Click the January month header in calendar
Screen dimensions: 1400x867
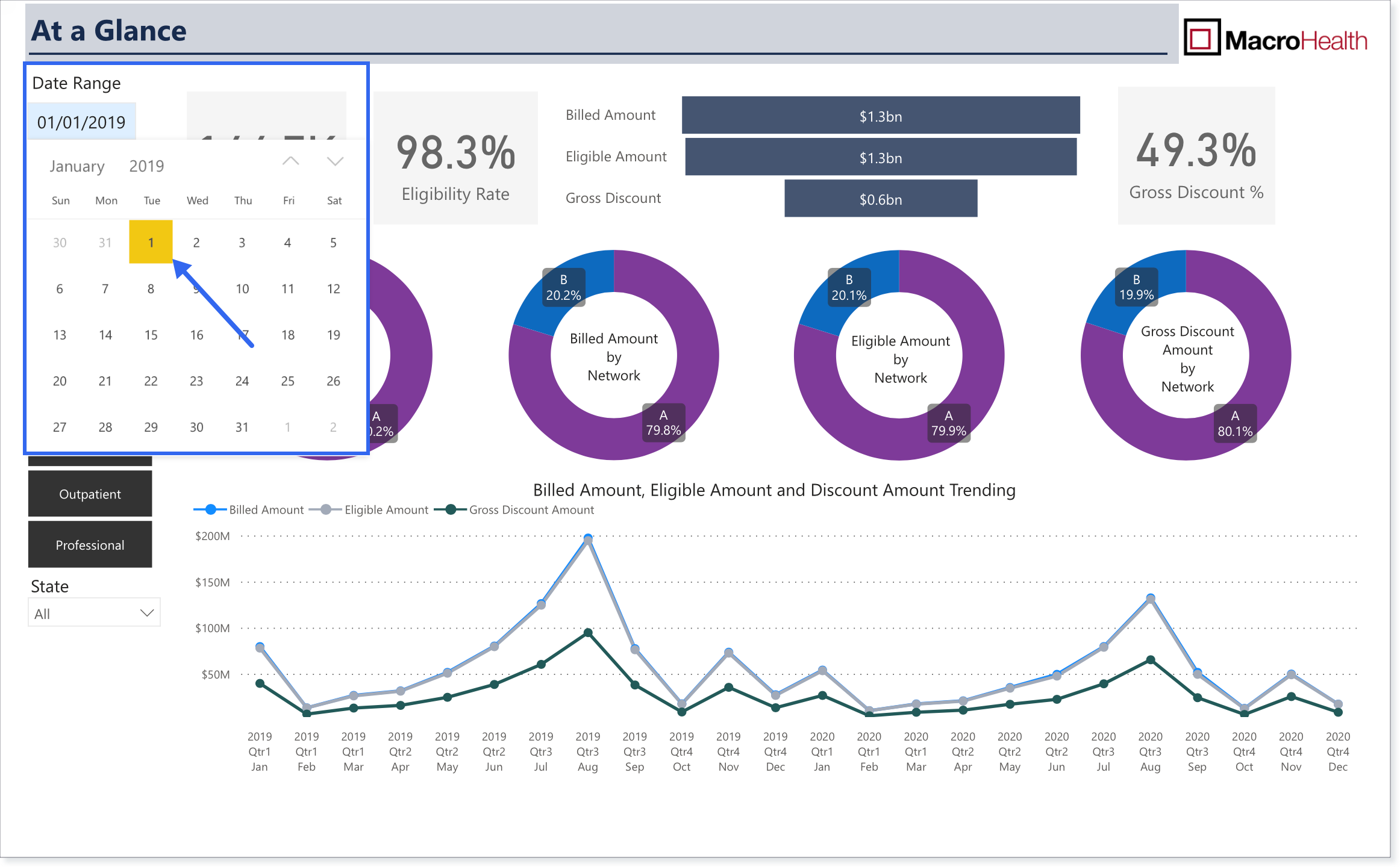77,166
